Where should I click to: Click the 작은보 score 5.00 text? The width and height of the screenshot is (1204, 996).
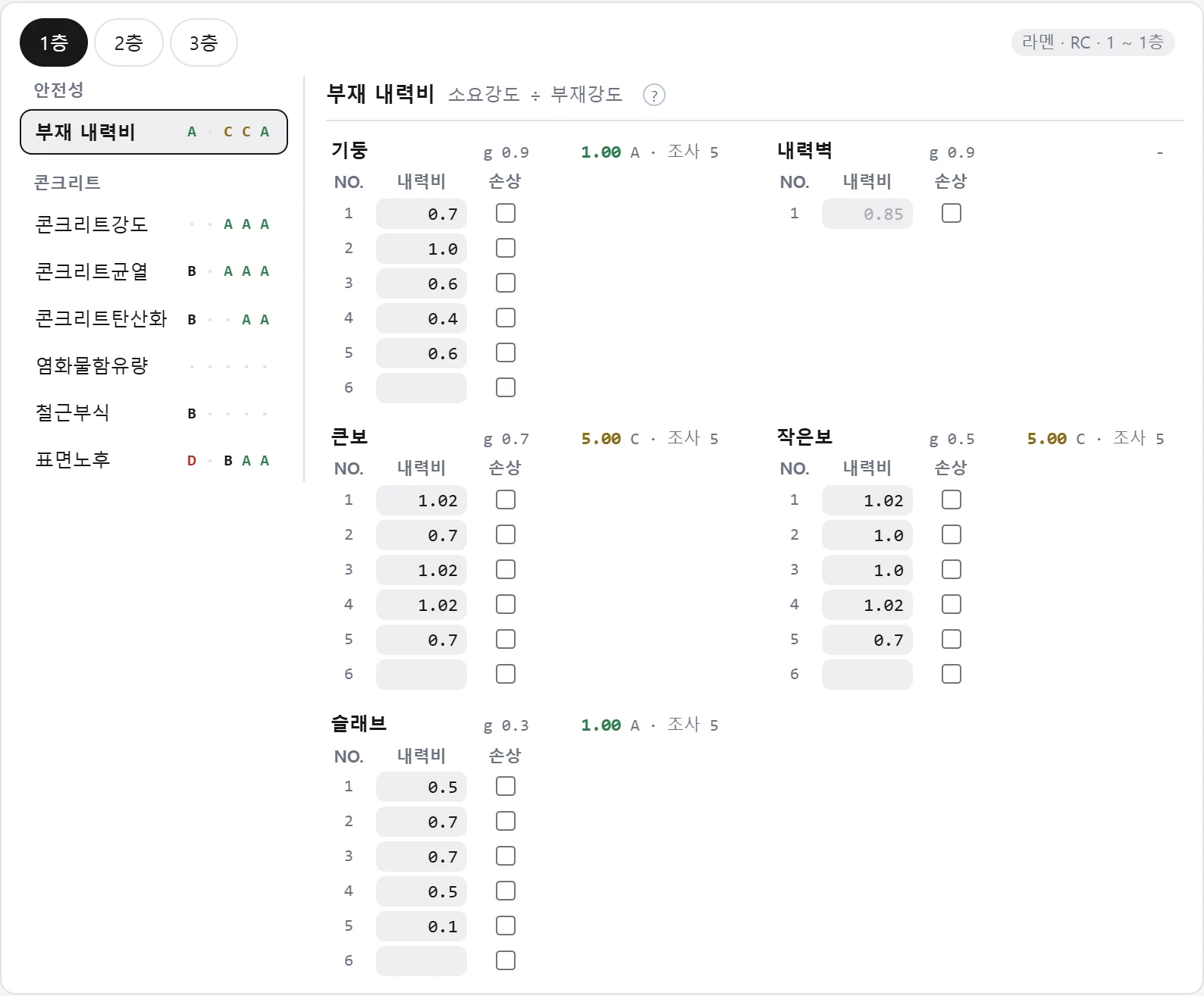coord(1046,439)
